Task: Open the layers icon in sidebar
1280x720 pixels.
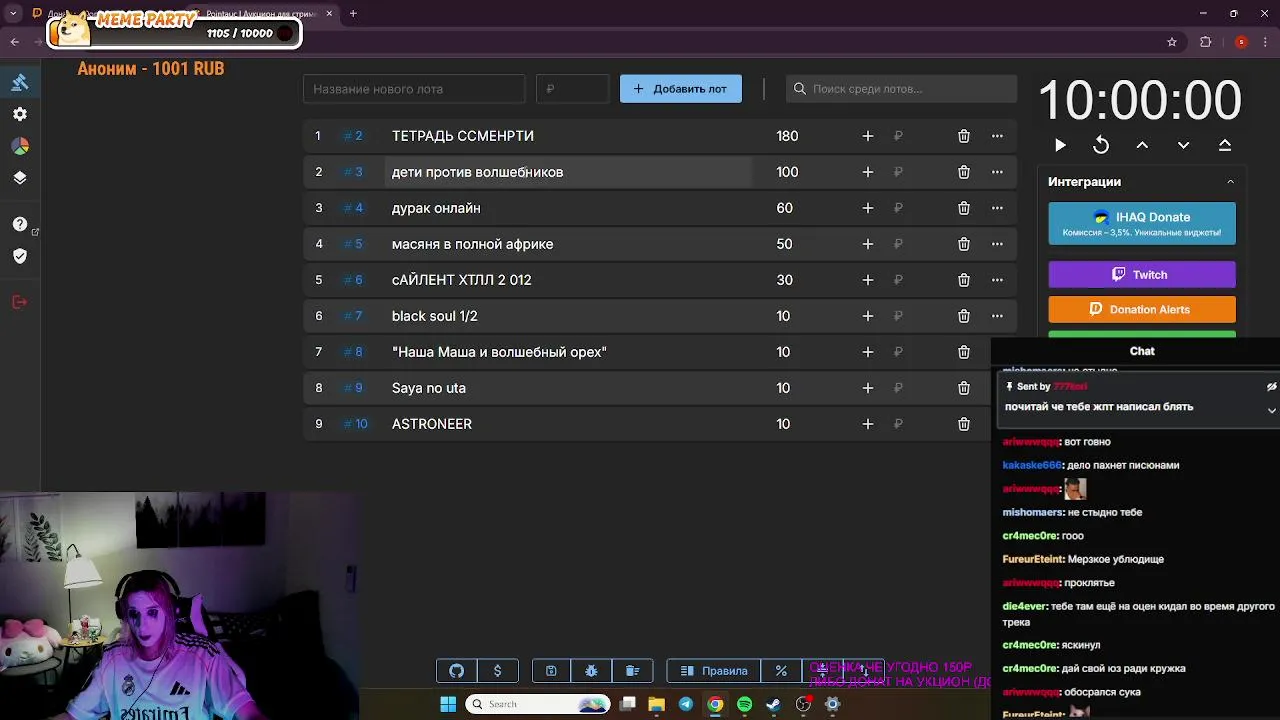Action: coord(19,178)
